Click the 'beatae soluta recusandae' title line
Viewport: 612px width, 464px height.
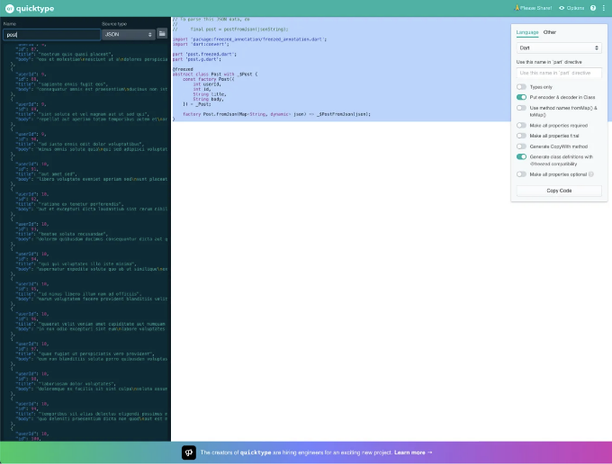tap(62, 234)
